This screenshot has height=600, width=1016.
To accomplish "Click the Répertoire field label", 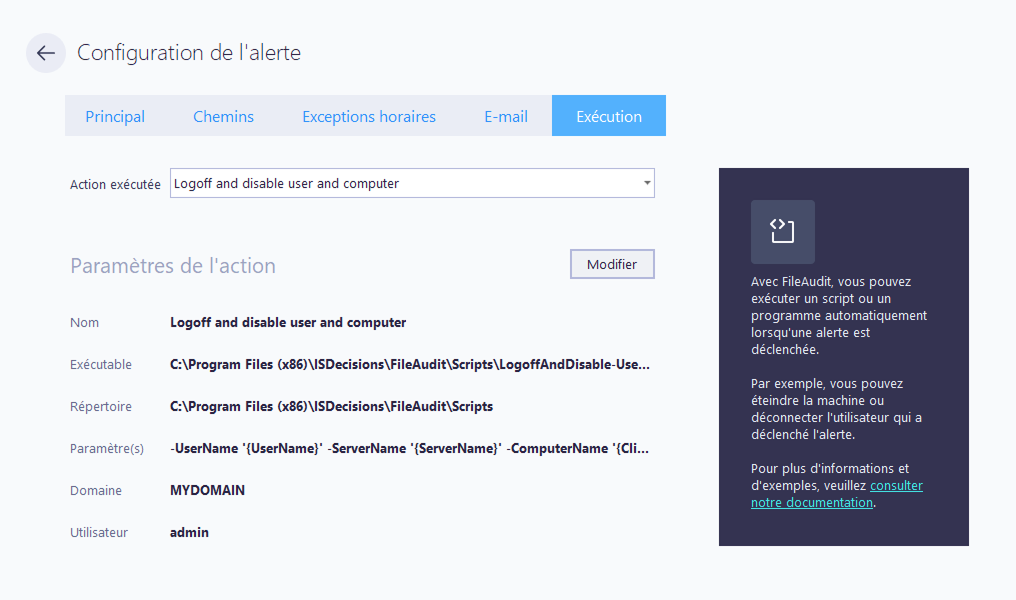I will point(100,406).
